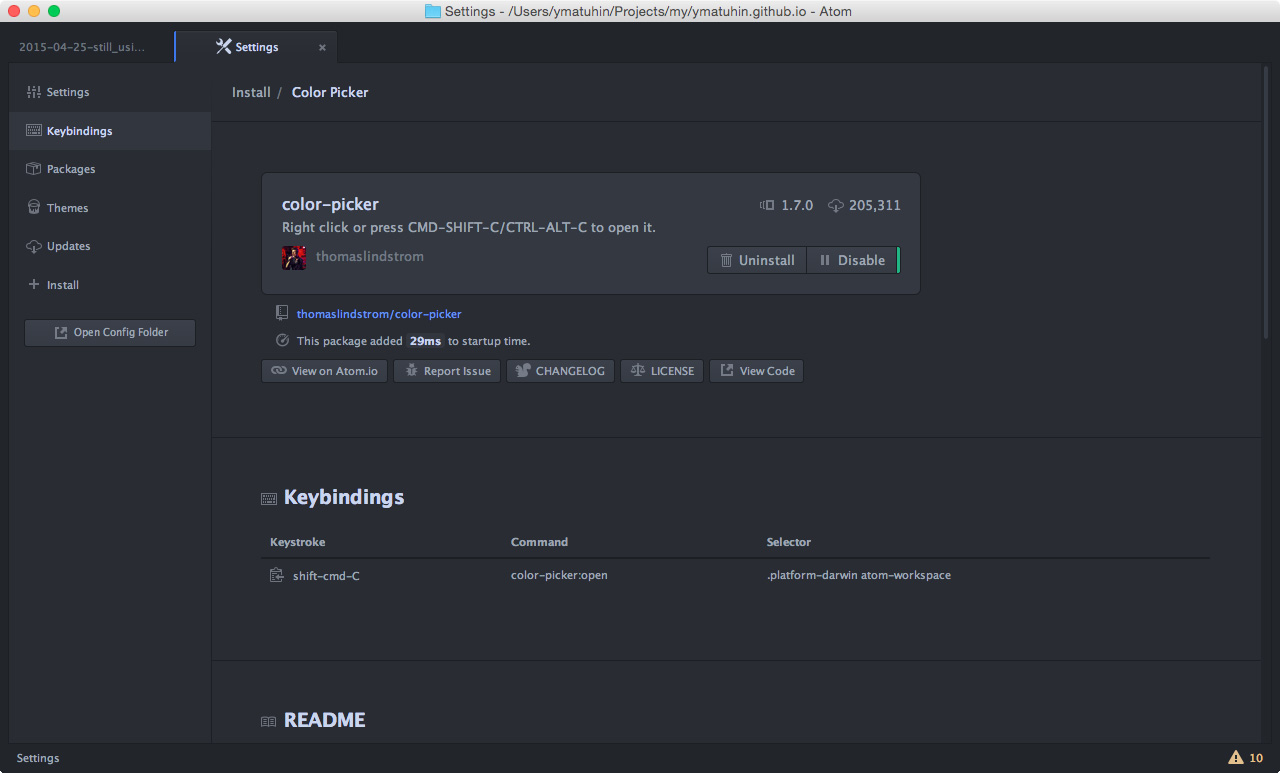The width and height of the screenshot is (1280, 773).
Task: Uninstall the color-picker package
Action: coord(757,260)
